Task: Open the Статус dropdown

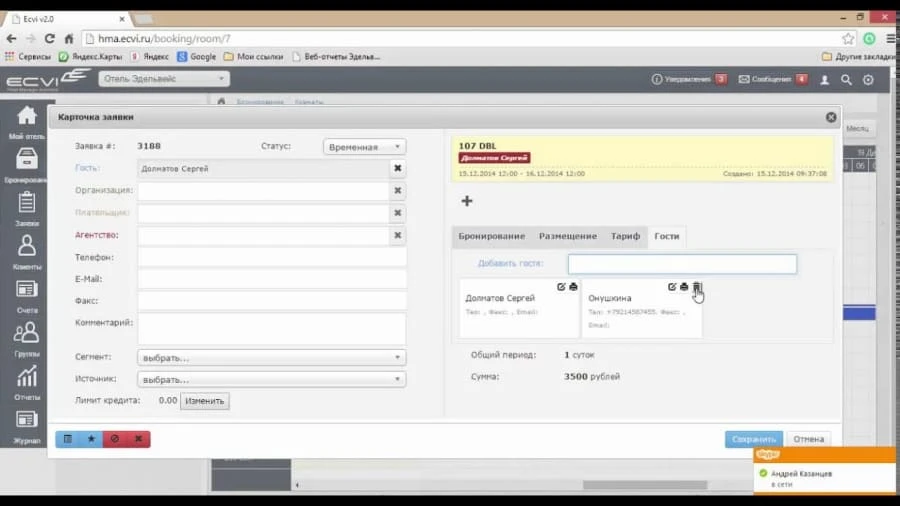Action: coord(364,147)
